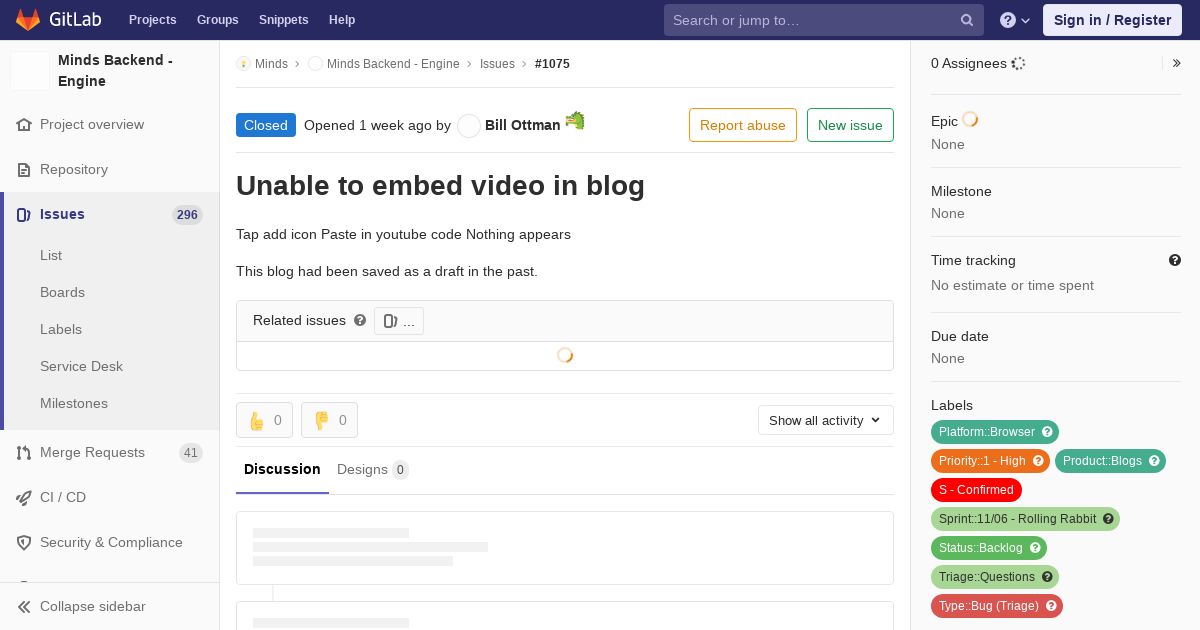Image resolution: width=1200 pixels, height=630 pixels.
Task: Open the issue List sidebar item
Action: click(51, 255)
